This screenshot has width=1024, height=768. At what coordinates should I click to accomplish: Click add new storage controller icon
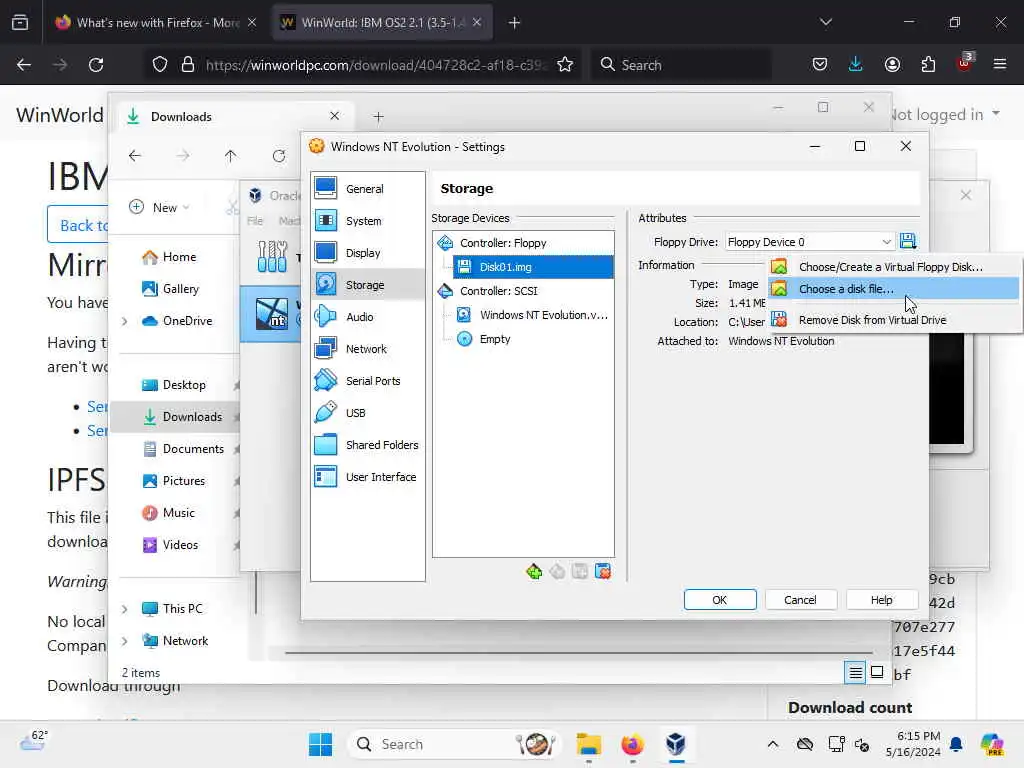tap(534, 571)
